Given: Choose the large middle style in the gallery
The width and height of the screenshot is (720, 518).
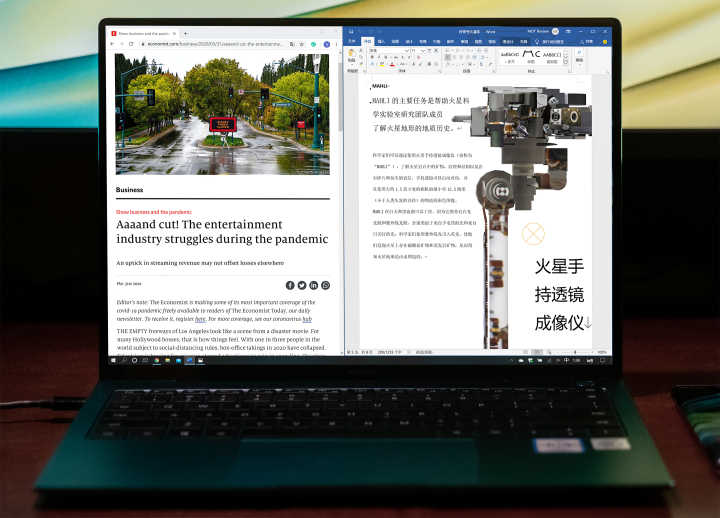Looking at the screenshot, I should click(x=531, y=56).
